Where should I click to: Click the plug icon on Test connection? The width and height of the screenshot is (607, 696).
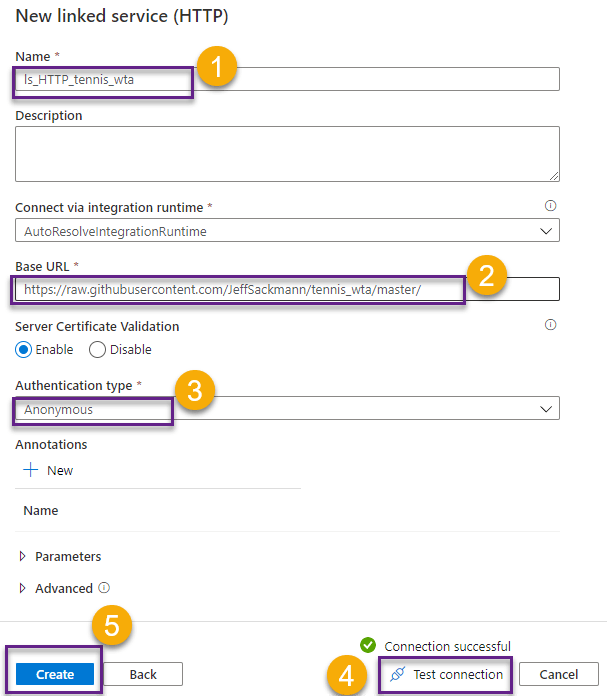(398, 675)
